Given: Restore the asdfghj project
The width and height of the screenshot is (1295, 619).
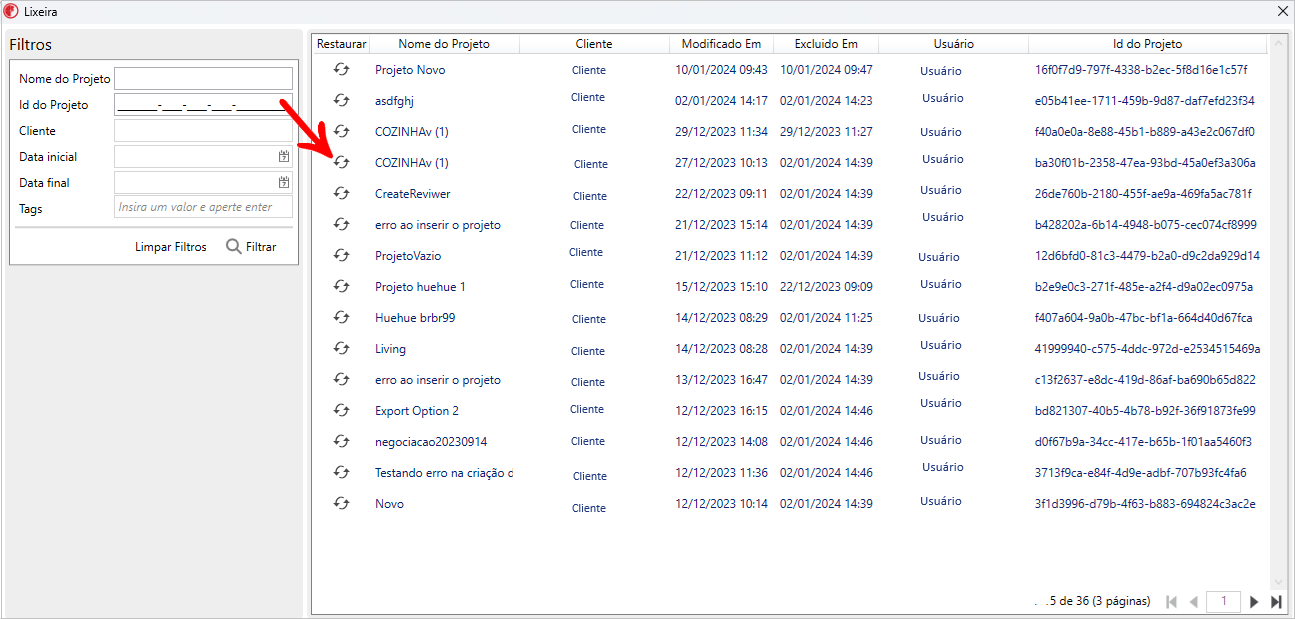Looking at the screenshot, I should pos(341,100).
